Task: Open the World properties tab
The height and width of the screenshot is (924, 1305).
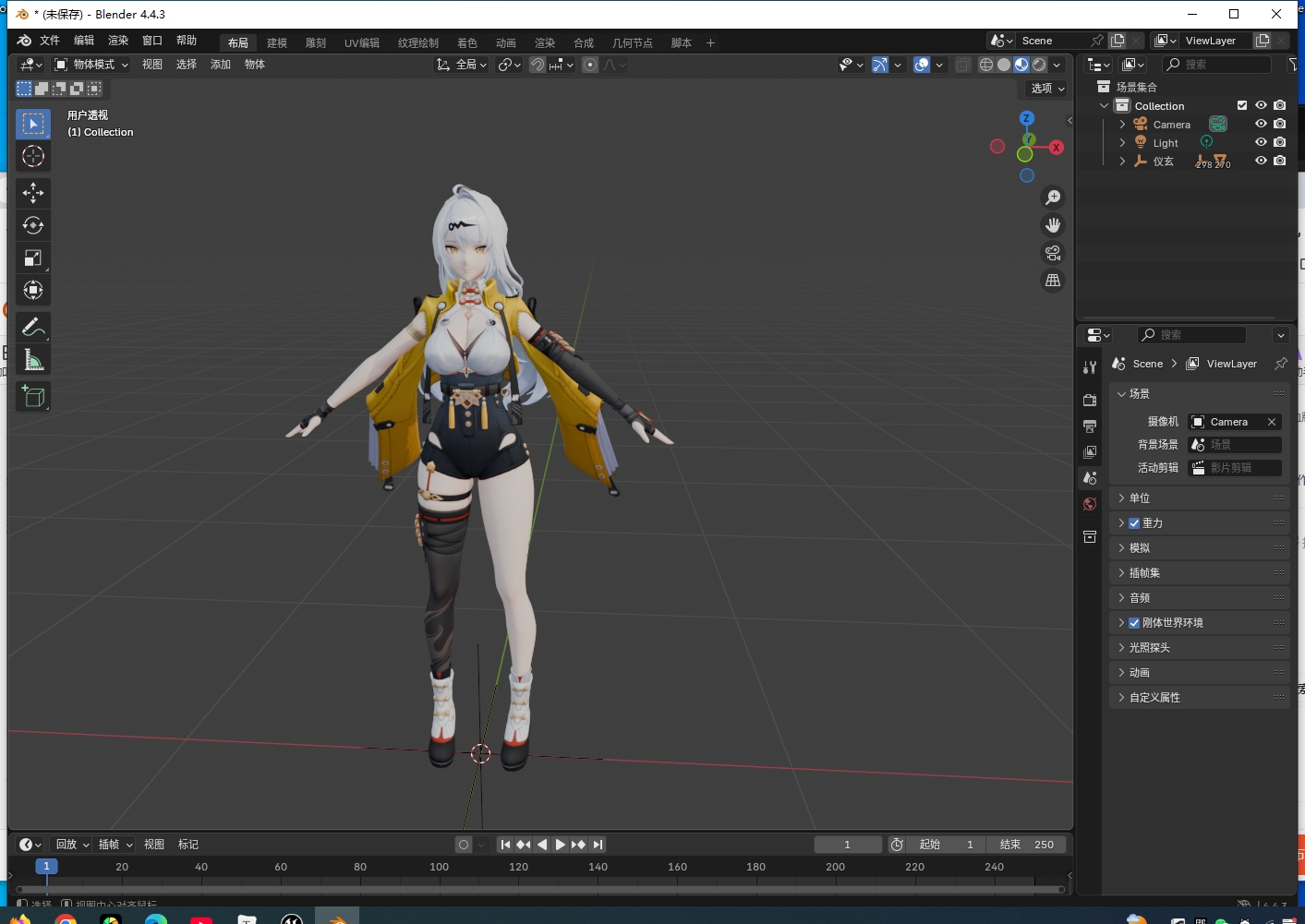Action: coord(1090,504)
